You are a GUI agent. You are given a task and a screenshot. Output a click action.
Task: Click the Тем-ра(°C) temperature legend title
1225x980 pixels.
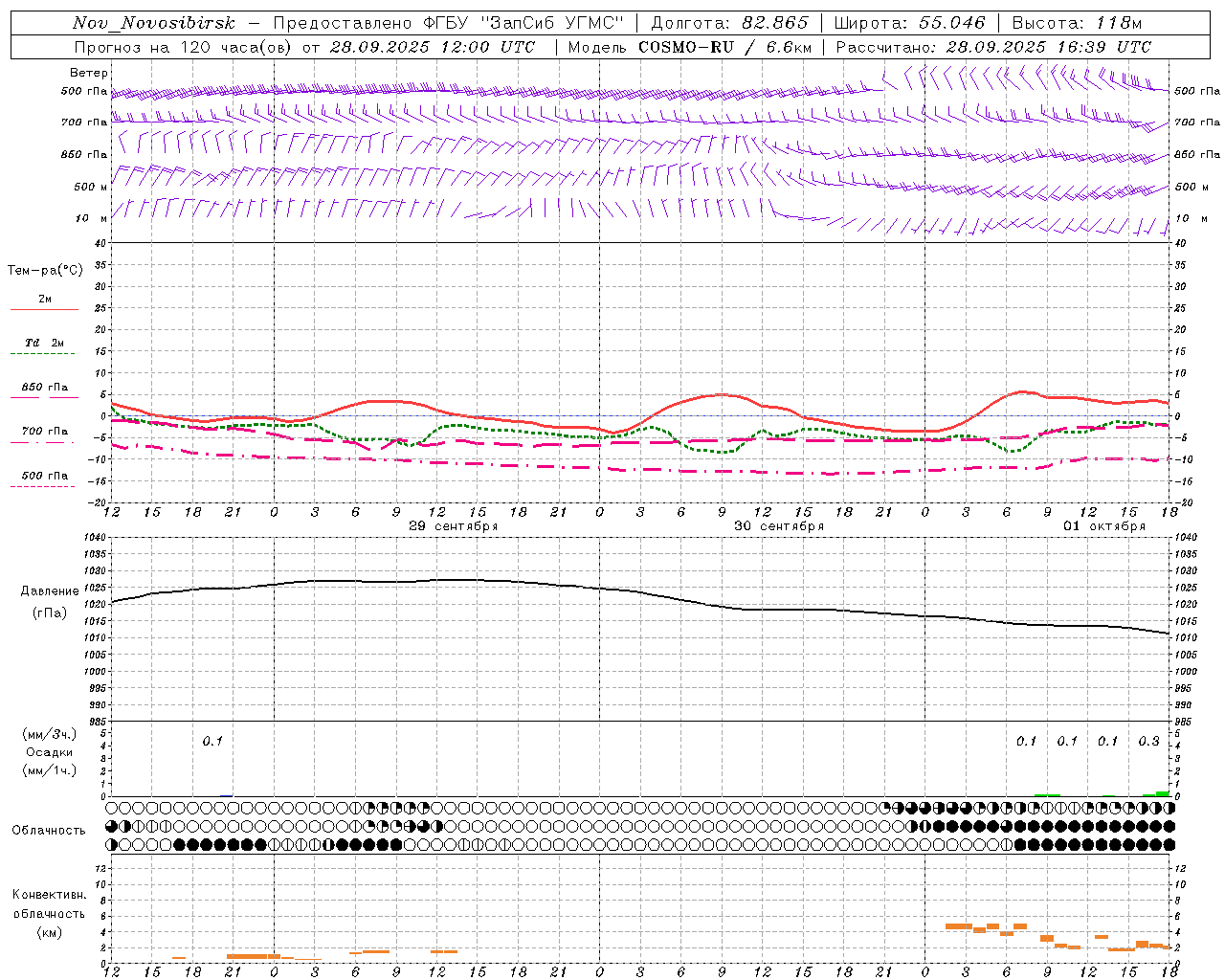click(x=45, y=271)
